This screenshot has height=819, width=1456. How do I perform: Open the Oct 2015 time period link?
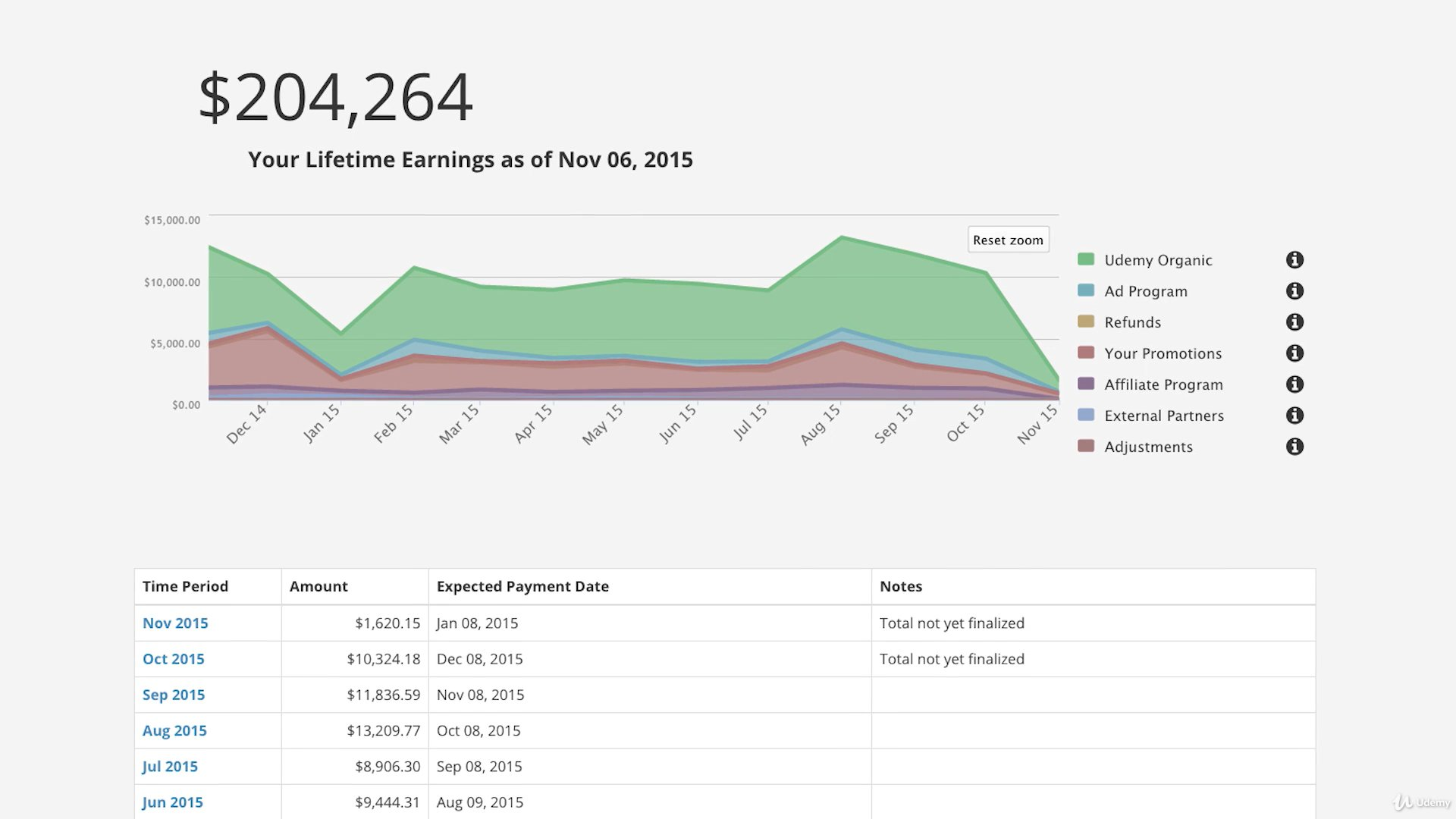(174, 659)
